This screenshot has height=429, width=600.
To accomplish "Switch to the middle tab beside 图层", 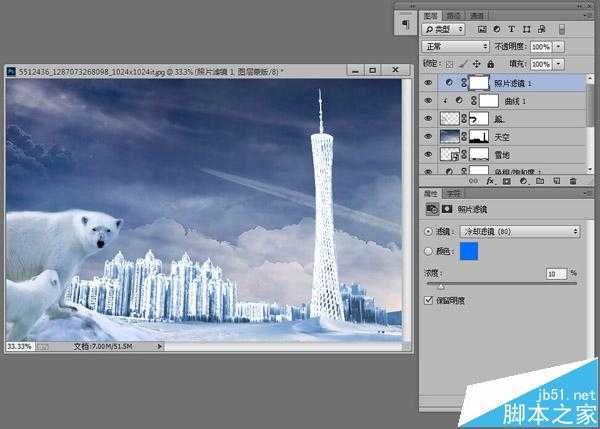I will tap(454, 16).
